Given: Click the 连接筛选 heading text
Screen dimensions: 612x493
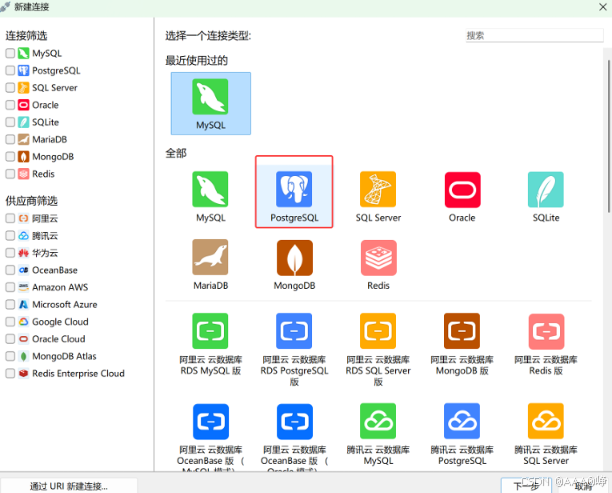Looking at the screenshot, I should [x=26, y=36].
